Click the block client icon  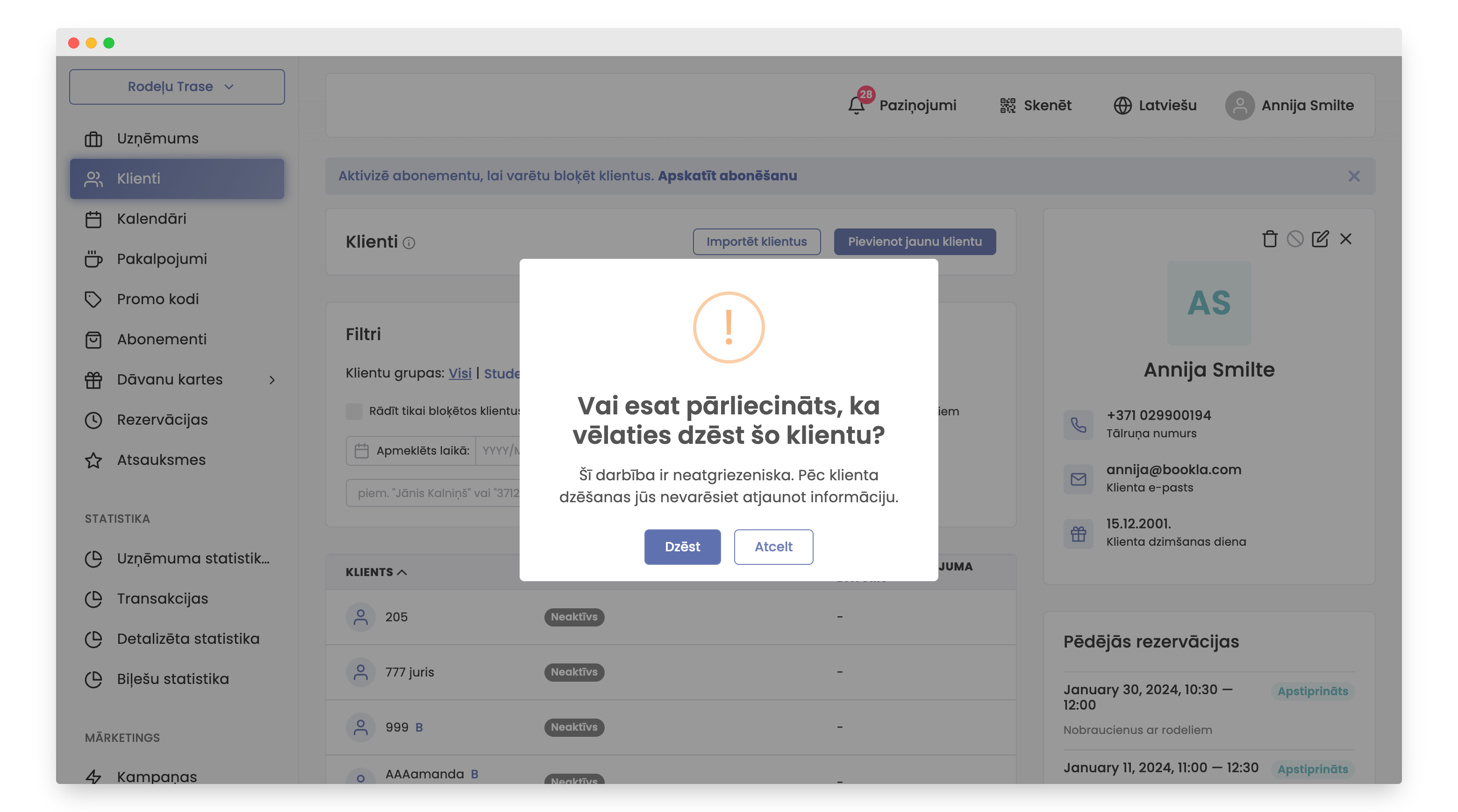(x=1295, y=239)
